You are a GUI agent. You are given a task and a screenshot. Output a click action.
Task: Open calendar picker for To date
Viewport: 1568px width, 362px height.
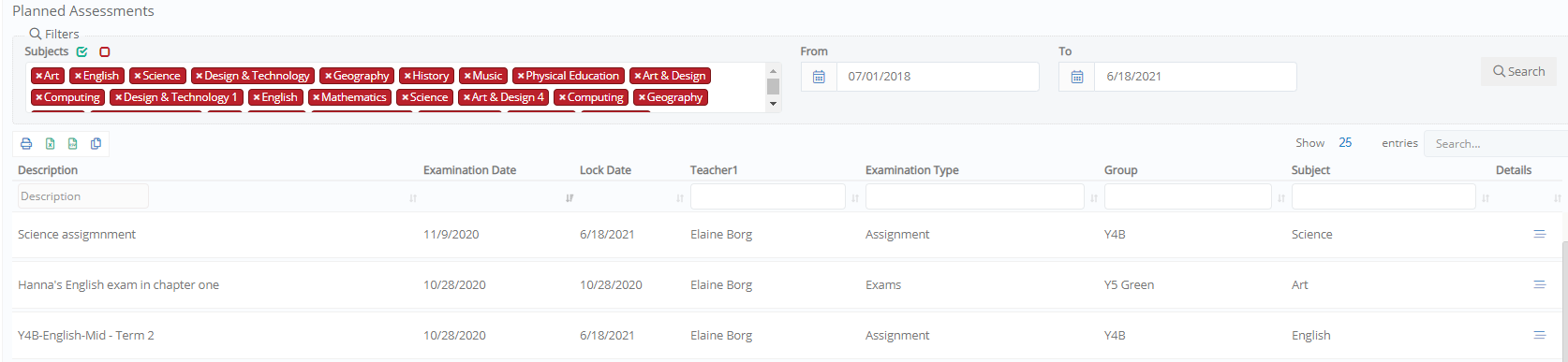1077,77
